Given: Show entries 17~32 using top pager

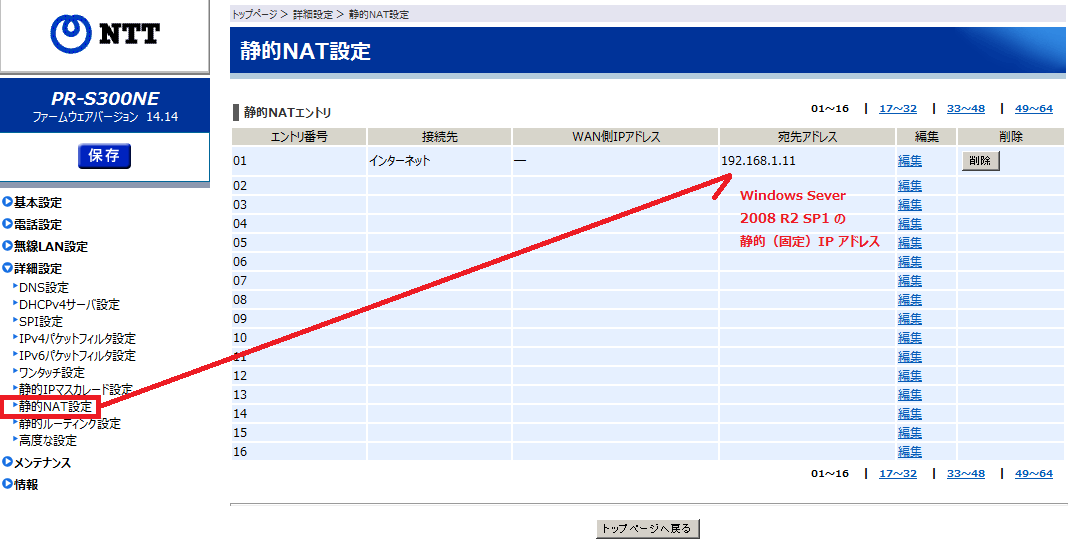Looking at the screenshot, I should click(x=897, y=109).
